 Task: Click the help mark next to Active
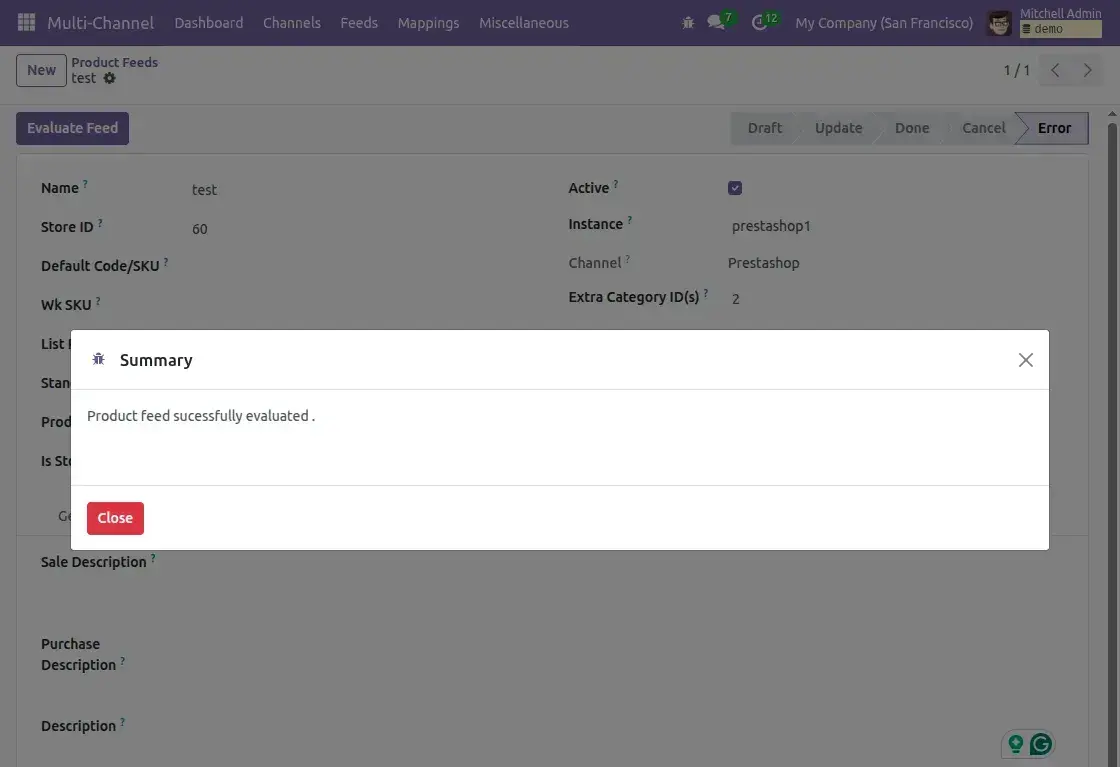tap(616, 184)
